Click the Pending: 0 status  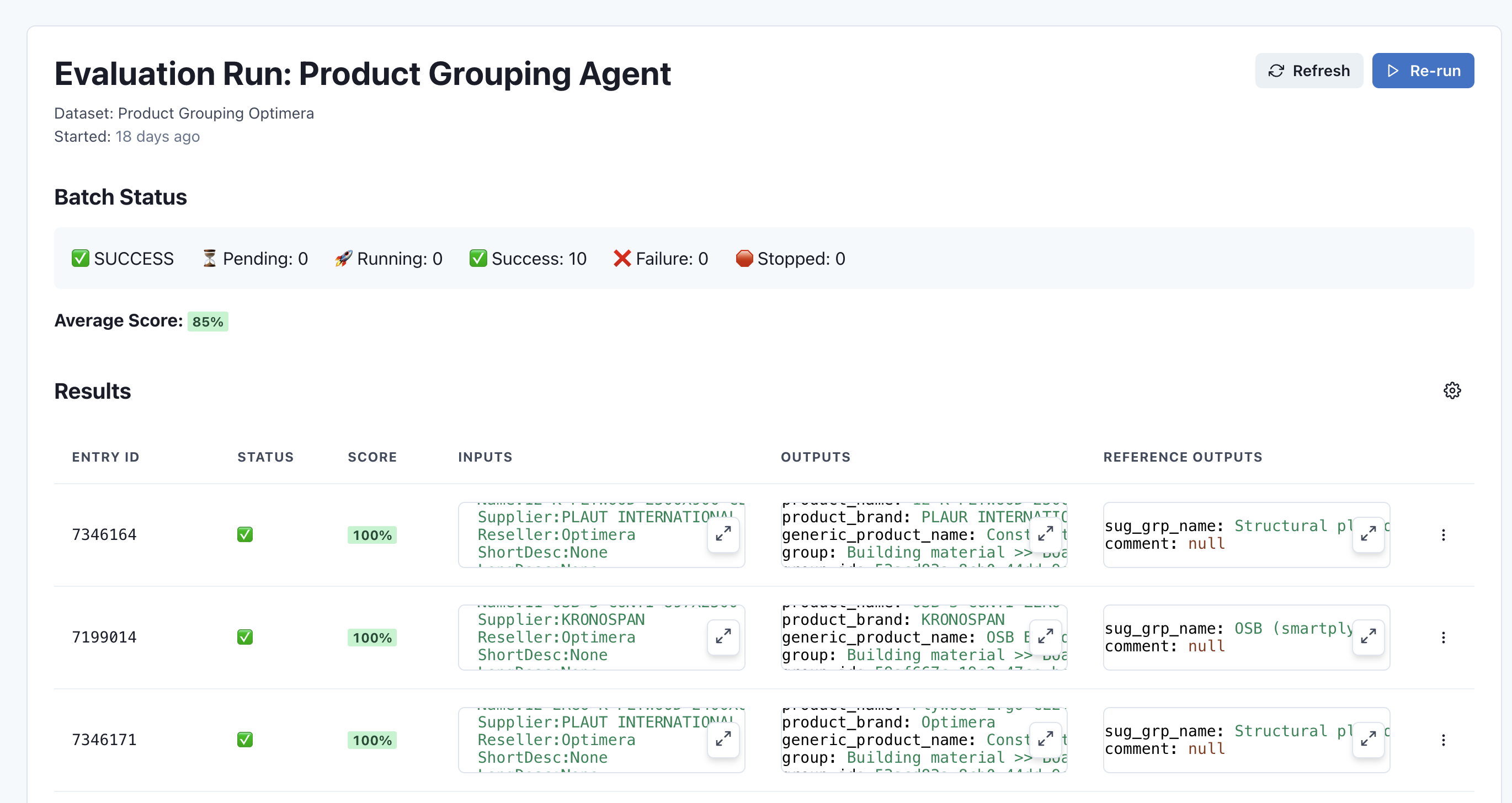(x=255, y=259)
